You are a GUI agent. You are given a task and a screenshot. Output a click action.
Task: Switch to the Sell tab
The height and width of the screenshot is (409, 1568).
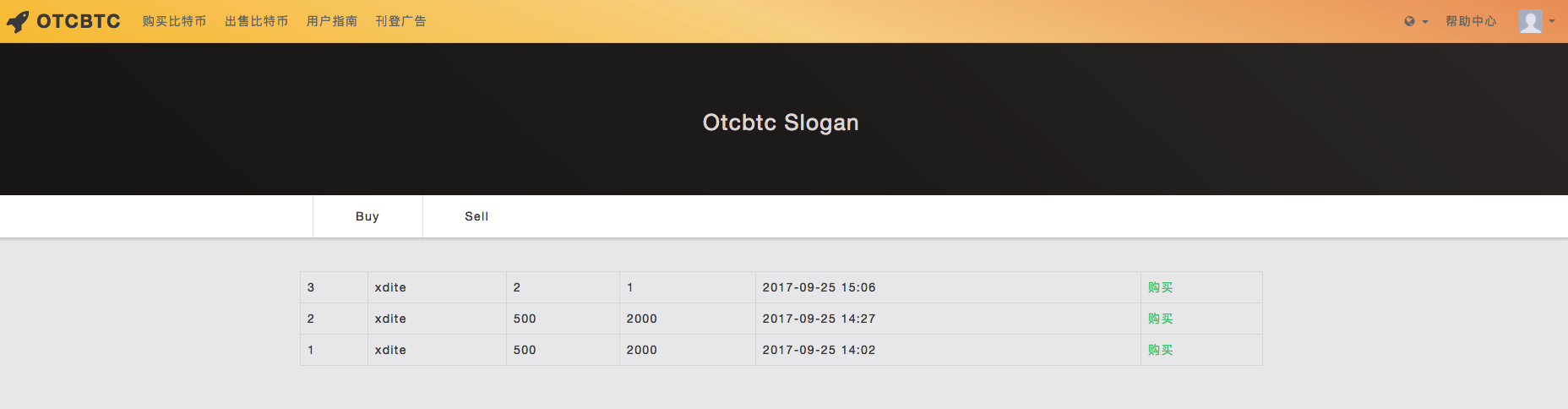coord(476,216)
